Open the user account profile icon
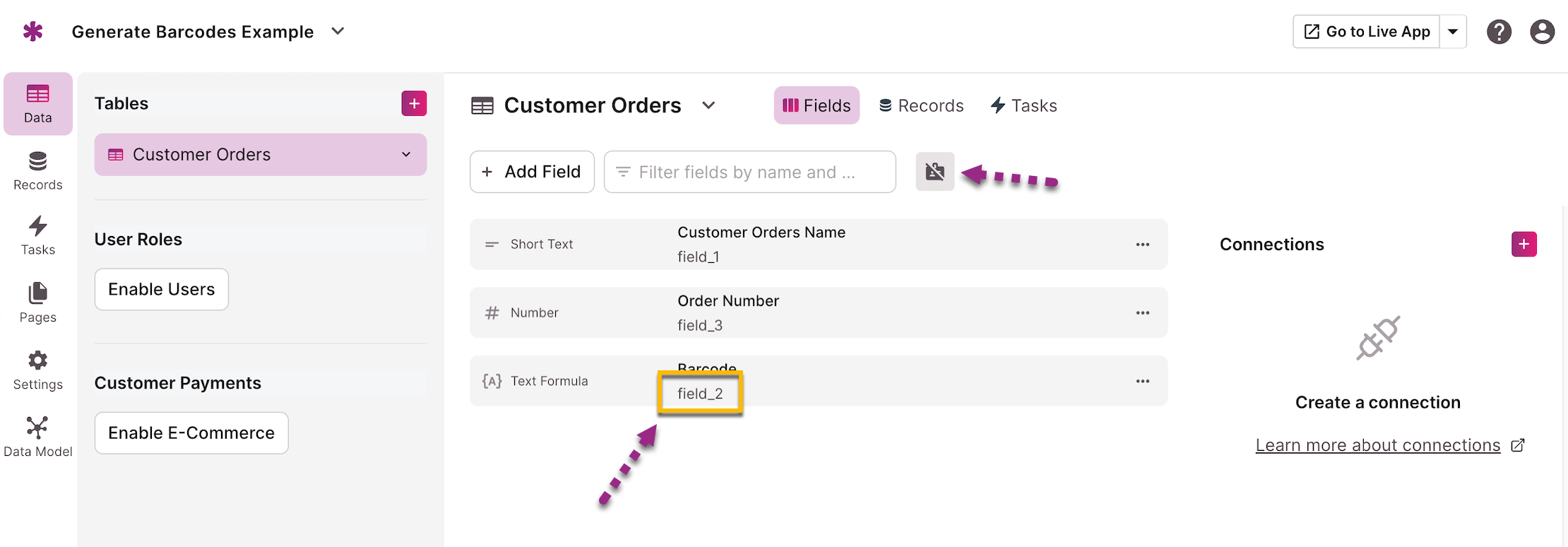This screenshot has height=547, width=1568. tap(1542, 32)
